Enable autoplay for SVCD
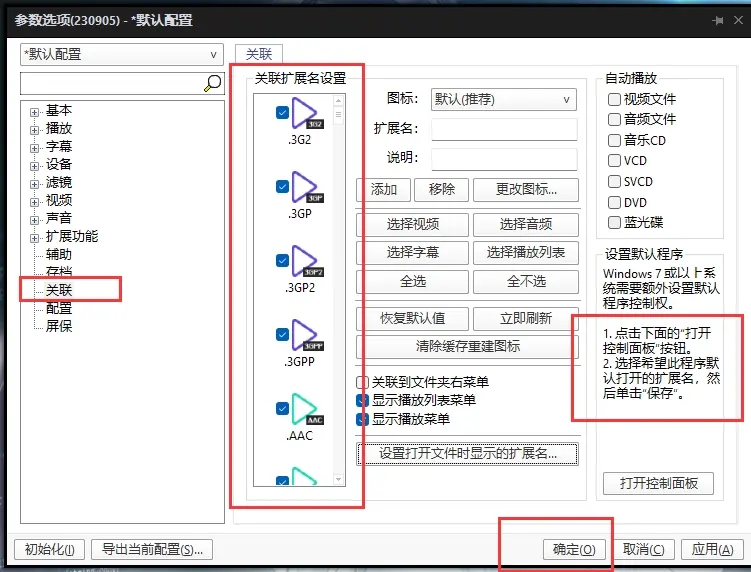The width and height of the screenshot is (751, 572). 614,182
